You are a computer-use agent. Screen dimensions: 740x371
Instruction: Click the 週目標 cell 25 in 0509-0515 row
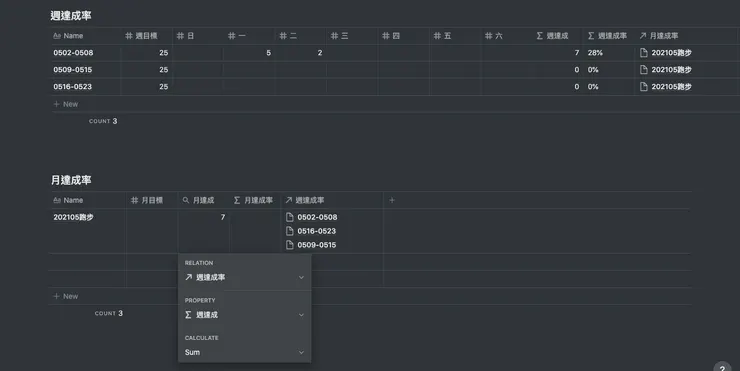point(147,70)
